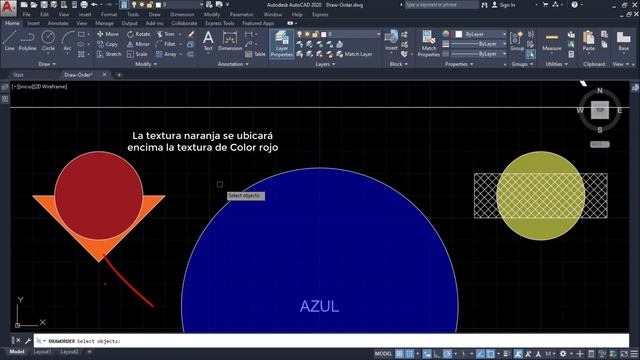This screenshot has width=640, height=360.
Task: Expand the Layers panel
Action: (x=325, y=64)
